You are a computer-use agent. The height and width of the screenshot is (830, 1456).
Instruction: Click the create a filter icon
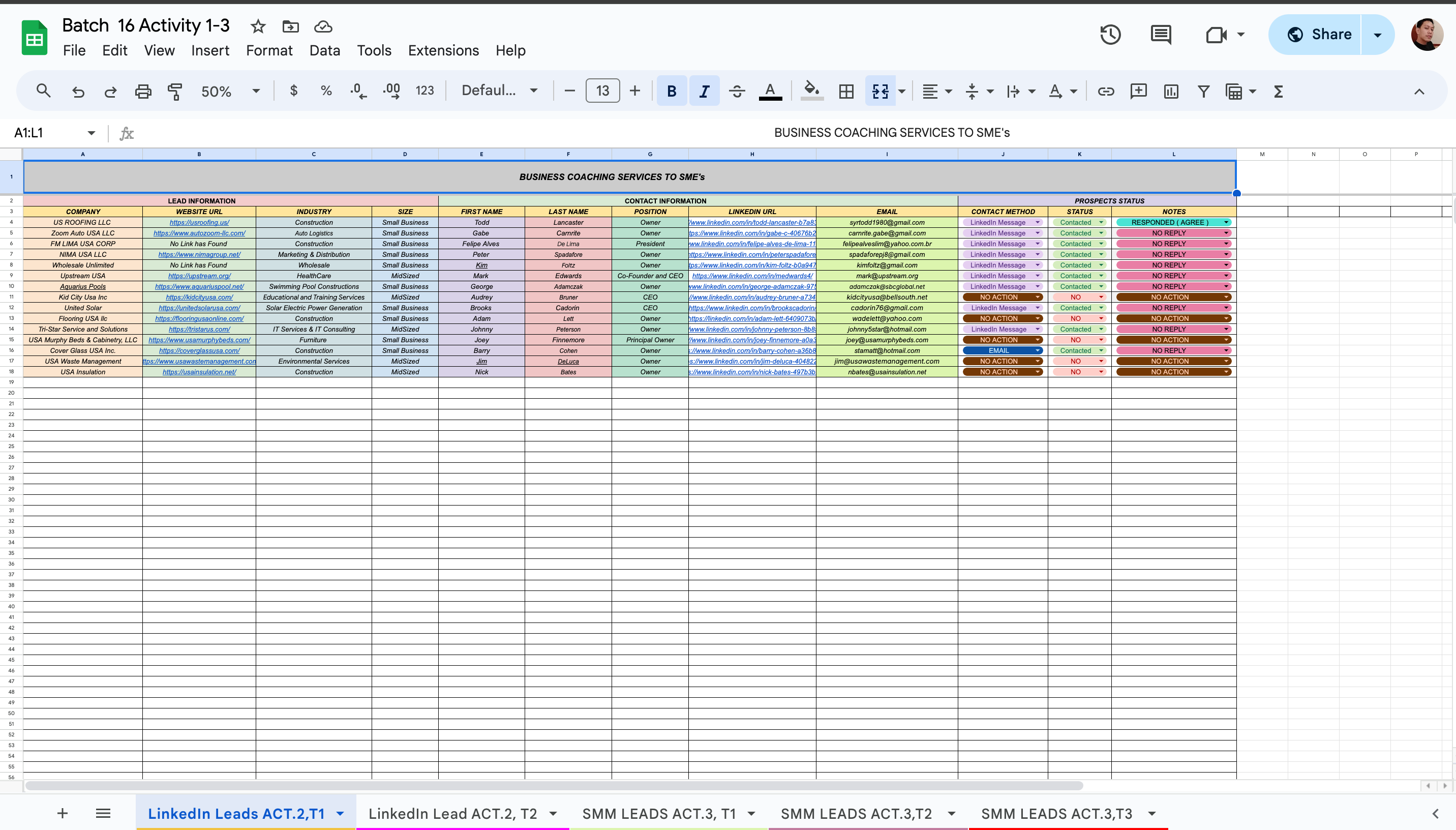[1203, 91]
